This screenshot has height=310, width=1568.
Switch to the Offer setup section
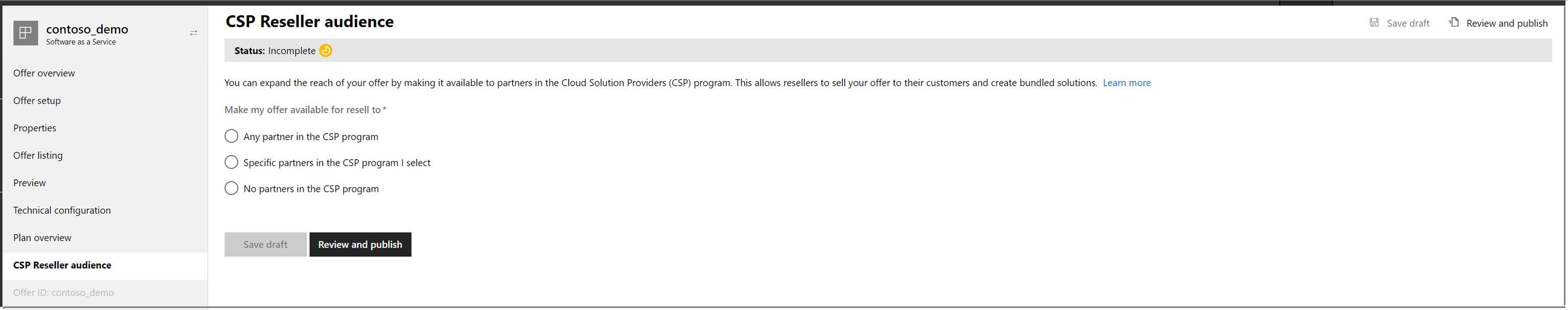click(x=37, y=100)
